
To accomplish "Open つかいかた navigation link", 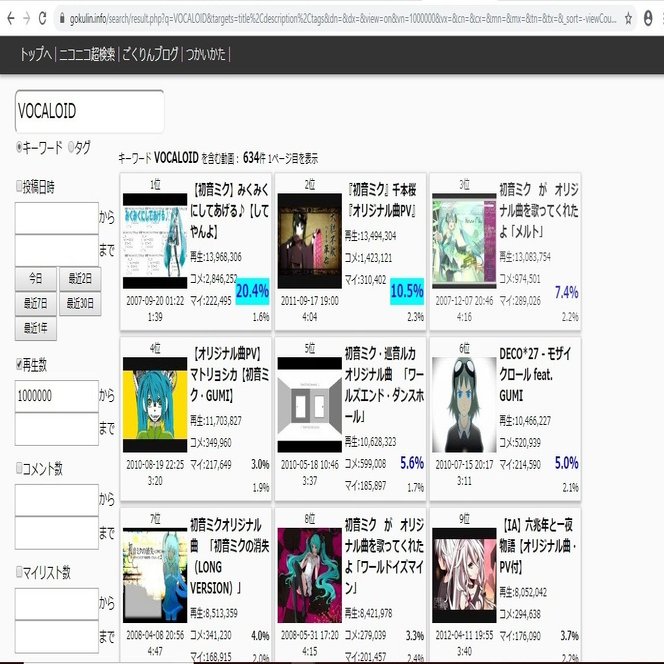I will (x=206, y=54).
